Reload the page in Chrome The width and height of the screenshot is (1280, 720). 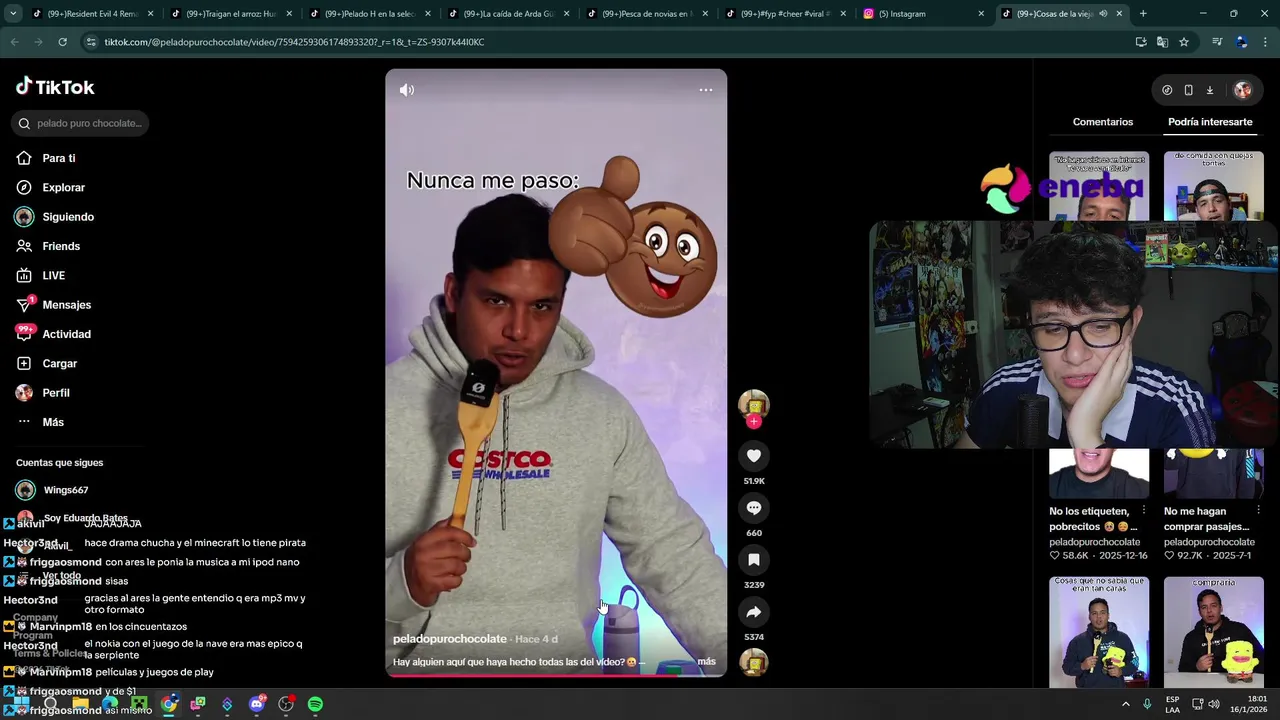click(x=62, y=42)
